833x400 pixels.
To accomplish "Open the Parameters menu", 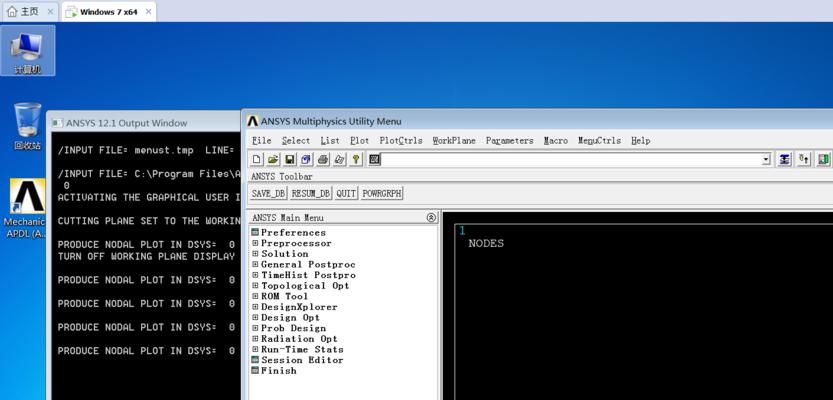I will coord(509,141).
